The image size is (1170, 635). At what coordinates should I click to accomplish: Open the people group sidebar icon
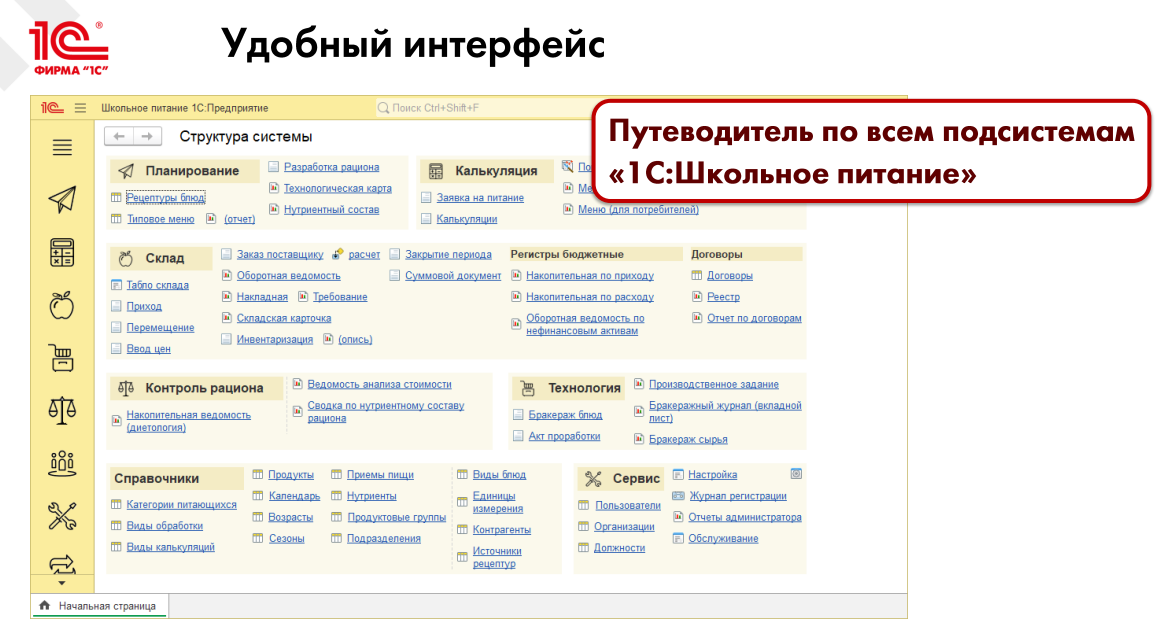click(x=62, y=463)
